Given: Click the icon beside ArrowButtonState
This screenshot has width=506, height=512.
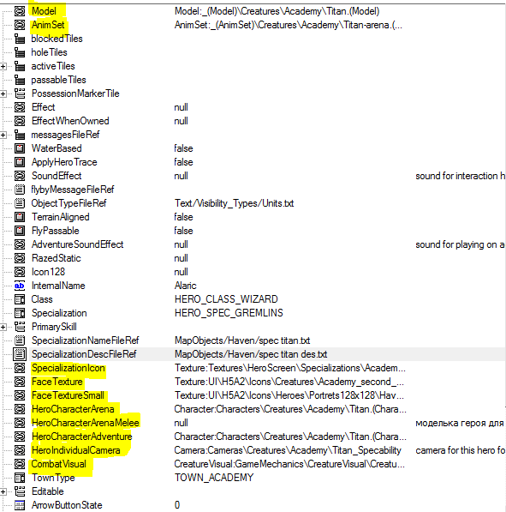Looking at the screenshot, I should [20, 505].
